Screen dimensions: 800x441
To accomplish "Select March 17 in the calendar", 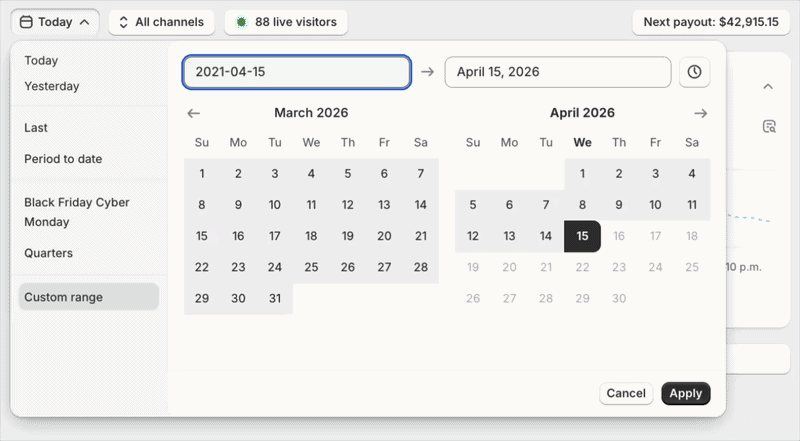I will pyautogui.click(x=275, y=237).
